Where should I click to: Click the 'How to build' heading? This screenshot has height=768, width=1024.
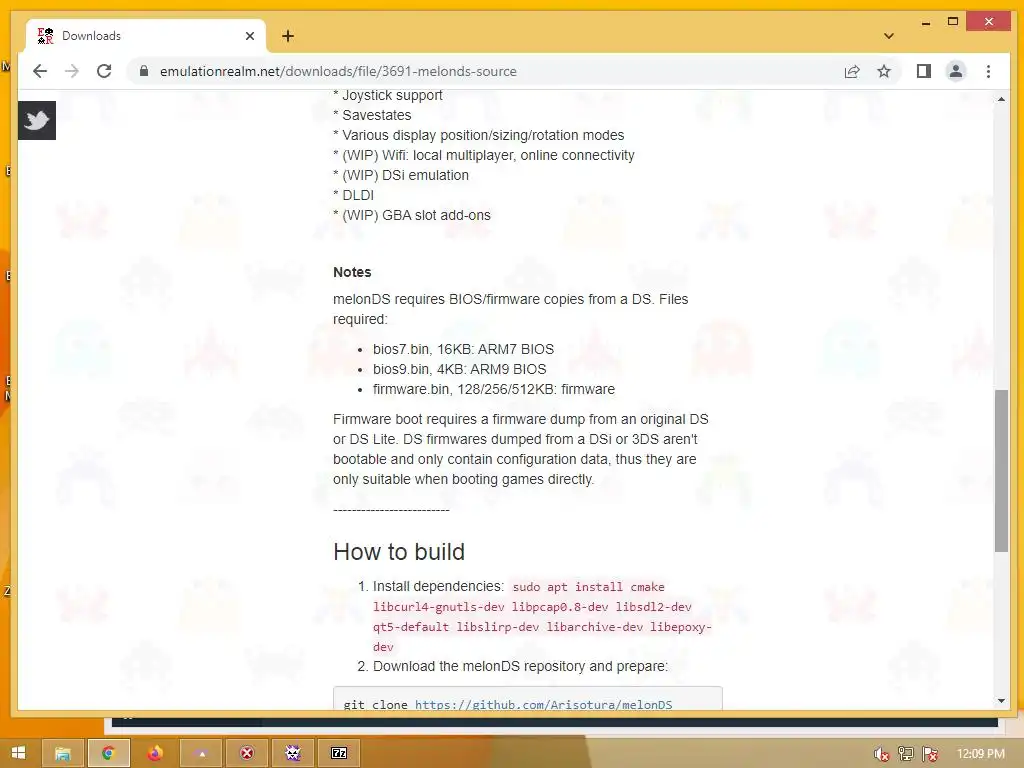click(399, 552)
